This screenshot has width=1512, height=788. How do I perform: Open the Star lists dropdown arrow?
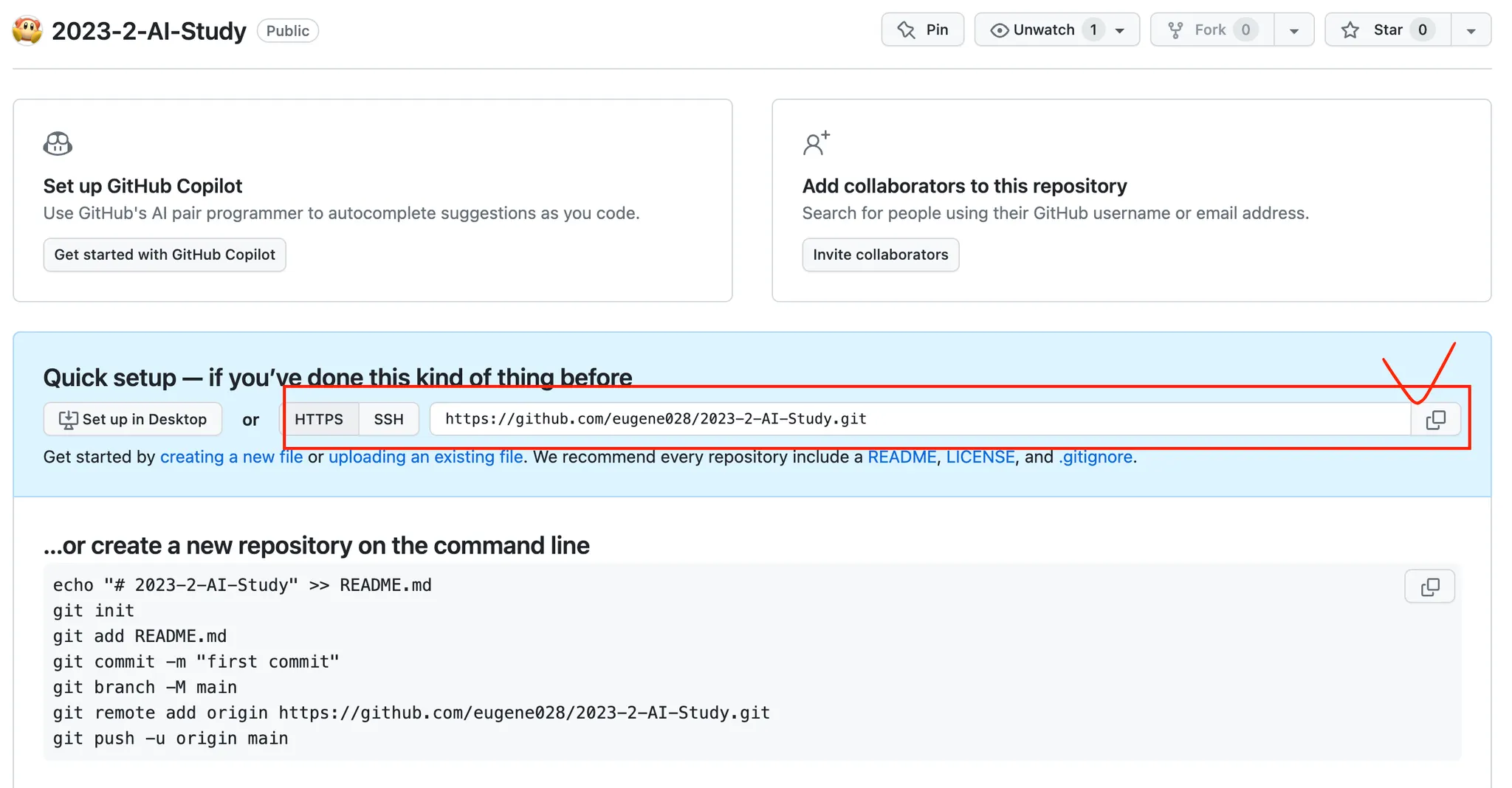pos(1471,30)
